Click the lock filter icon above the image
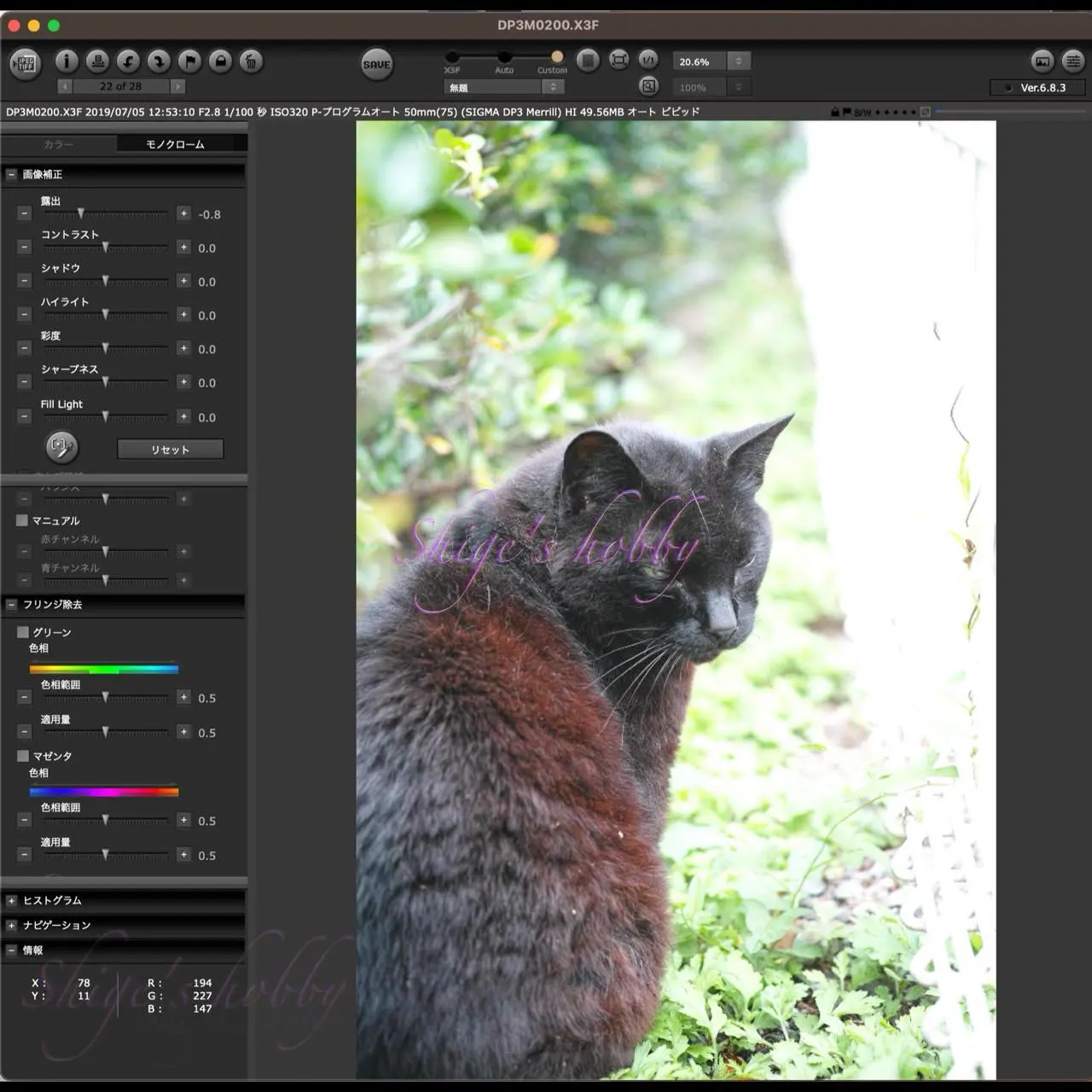Screen dimensions: 1092x1092 coord(834,112)
